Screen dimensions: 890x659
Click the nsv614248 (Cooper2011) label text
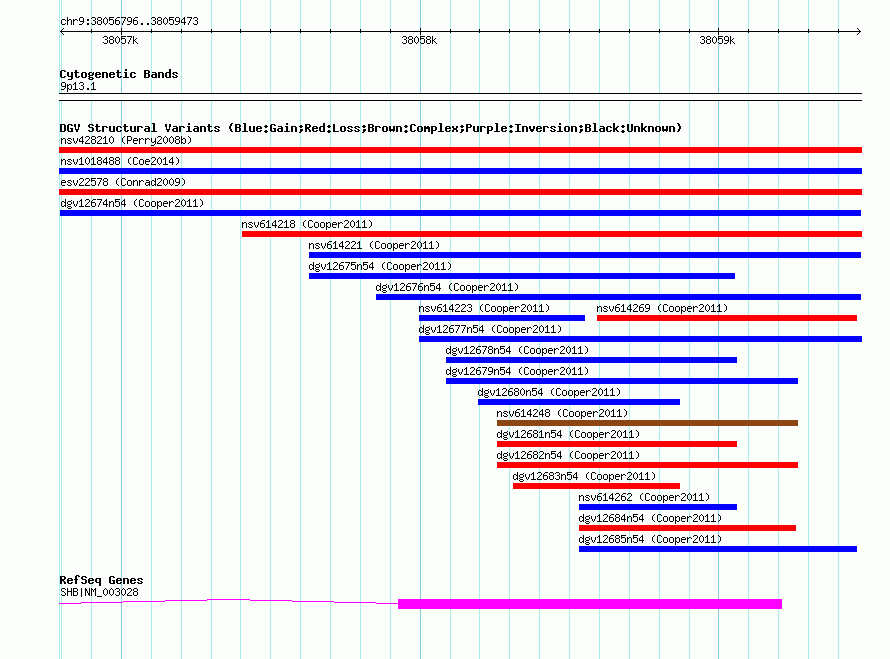pos(562,413)
